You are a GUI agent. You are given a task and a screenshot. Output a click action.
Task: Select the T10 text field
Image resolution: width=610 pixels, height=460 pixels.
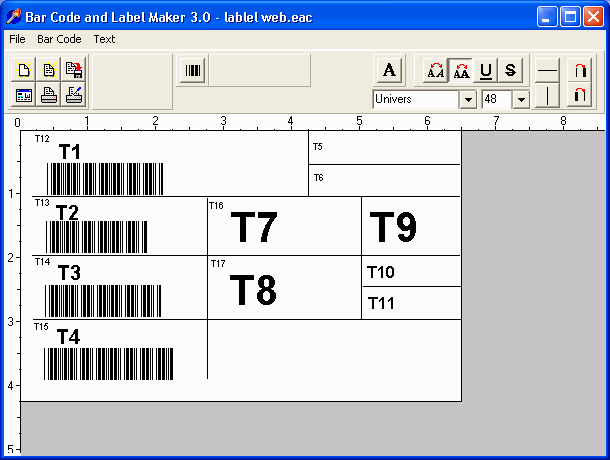click(x=380, y=272)
